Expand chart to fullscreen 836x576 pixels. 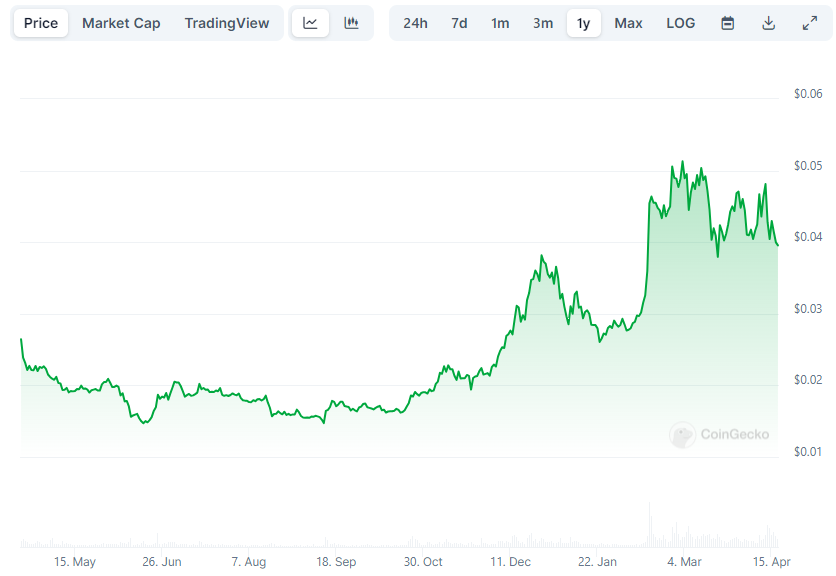coord(810,23)
